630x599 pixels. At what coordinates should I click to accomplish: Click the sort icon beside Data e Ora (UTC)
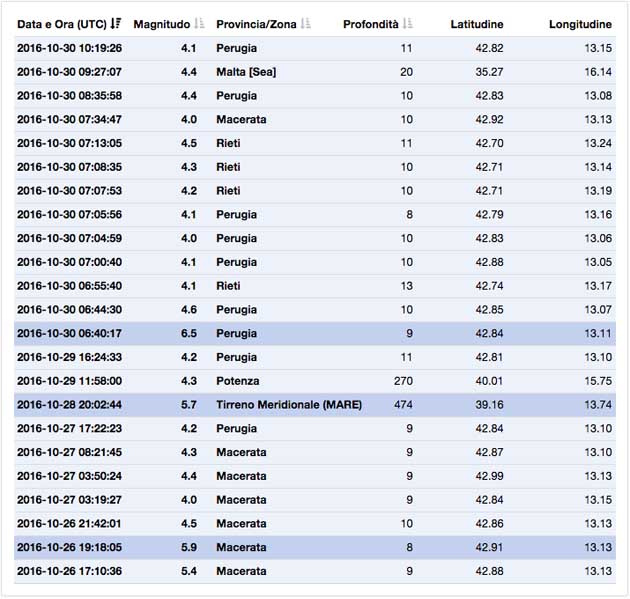(x=116, y=24)
